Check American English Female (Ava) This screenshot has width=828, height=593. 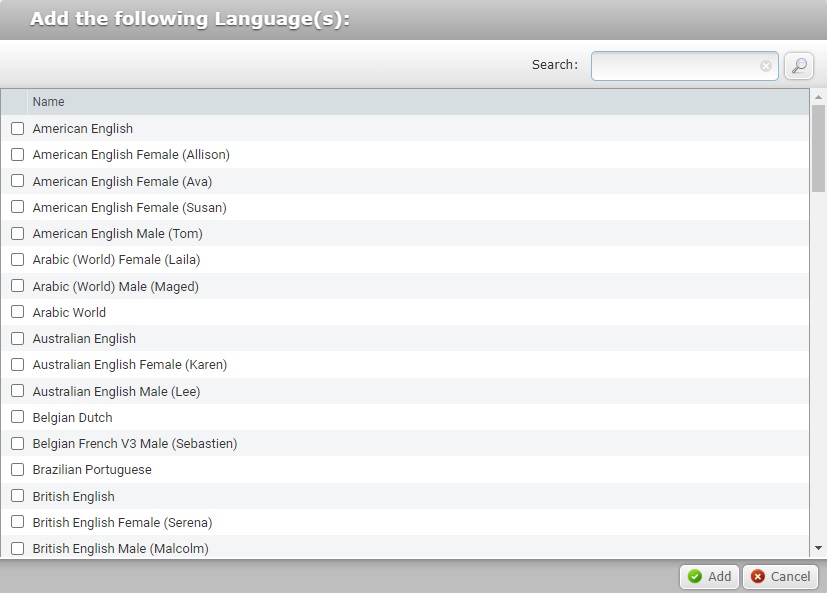[17, 181]
